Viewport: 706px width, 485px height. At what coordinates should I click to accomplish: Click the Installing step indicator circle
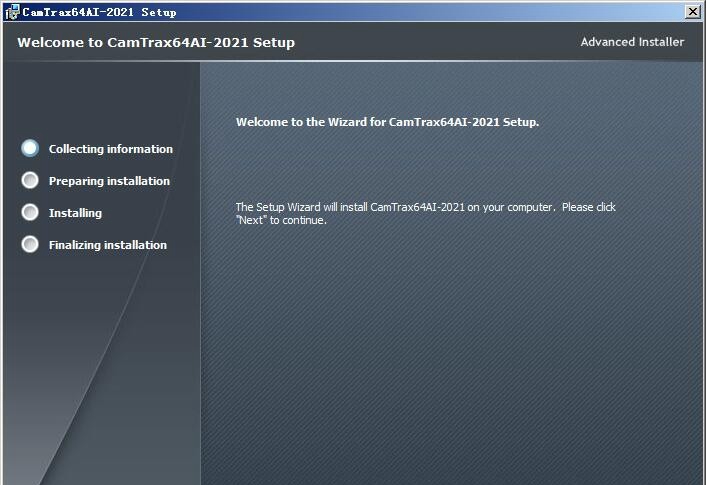(30, 212)
